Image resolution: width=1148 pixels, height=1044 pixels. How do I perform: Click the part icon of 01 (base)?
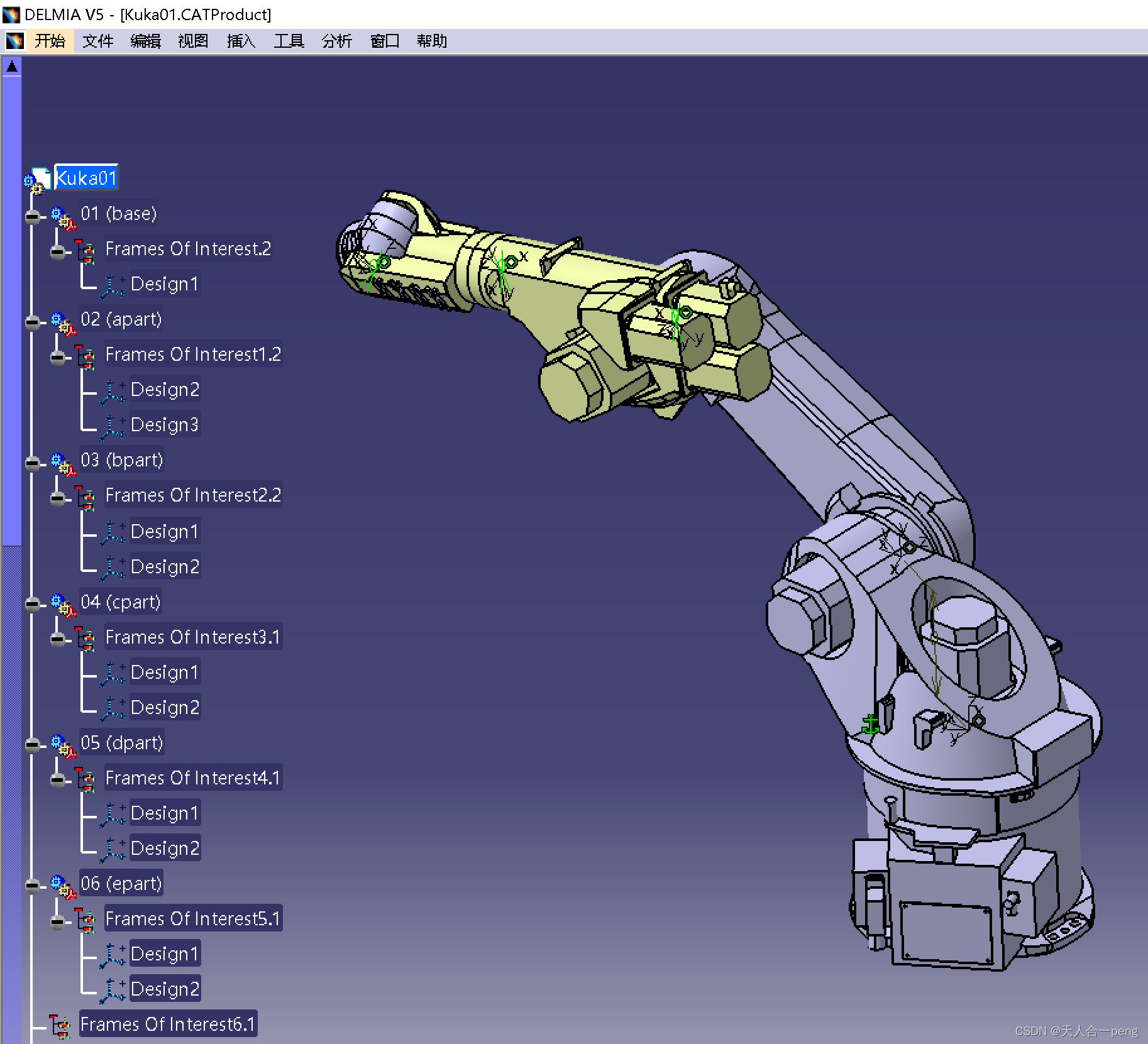pos(63,217)
